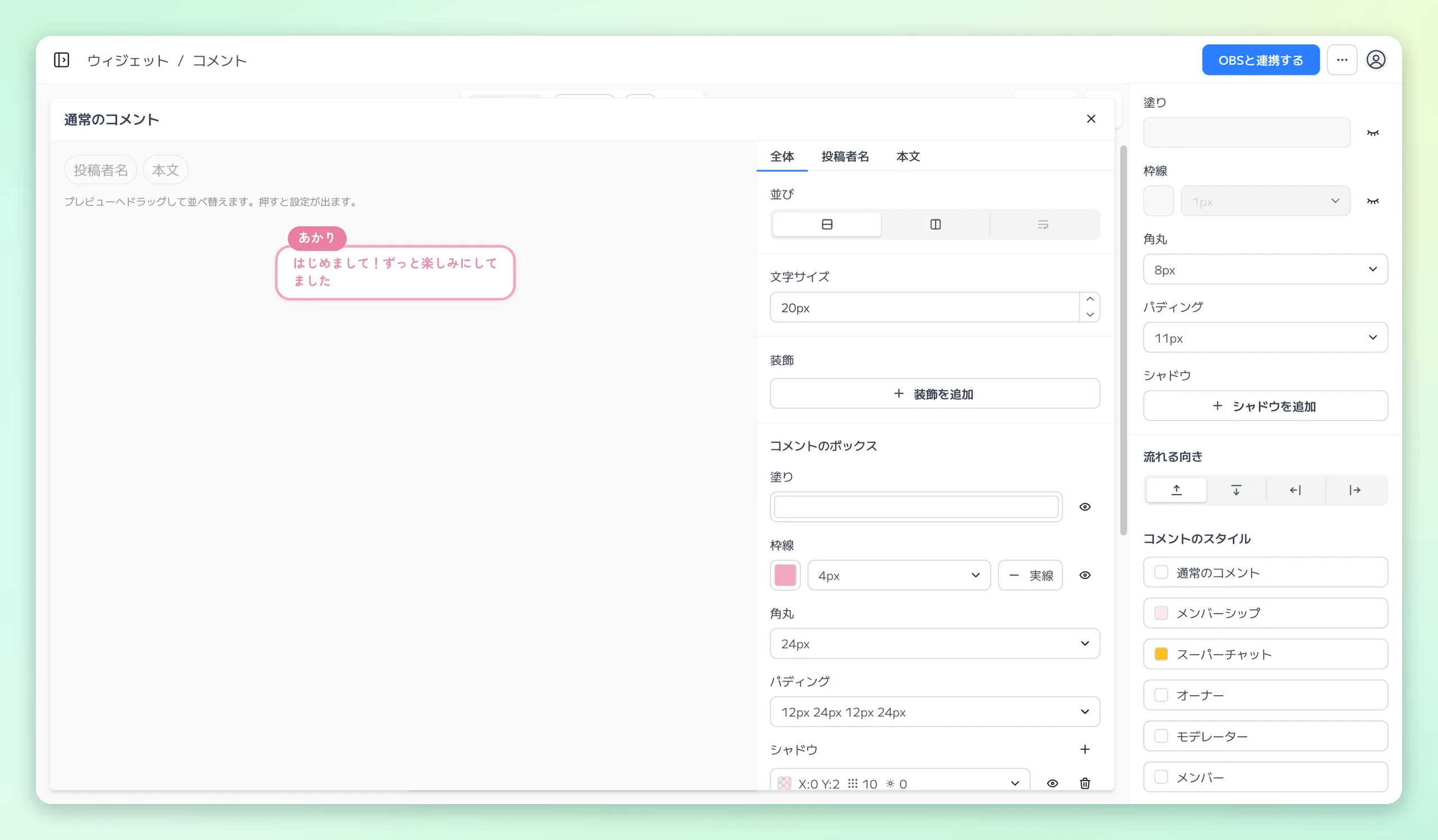
Task: Switch to the 本文 tab
Action: click(x=908, y=156)
